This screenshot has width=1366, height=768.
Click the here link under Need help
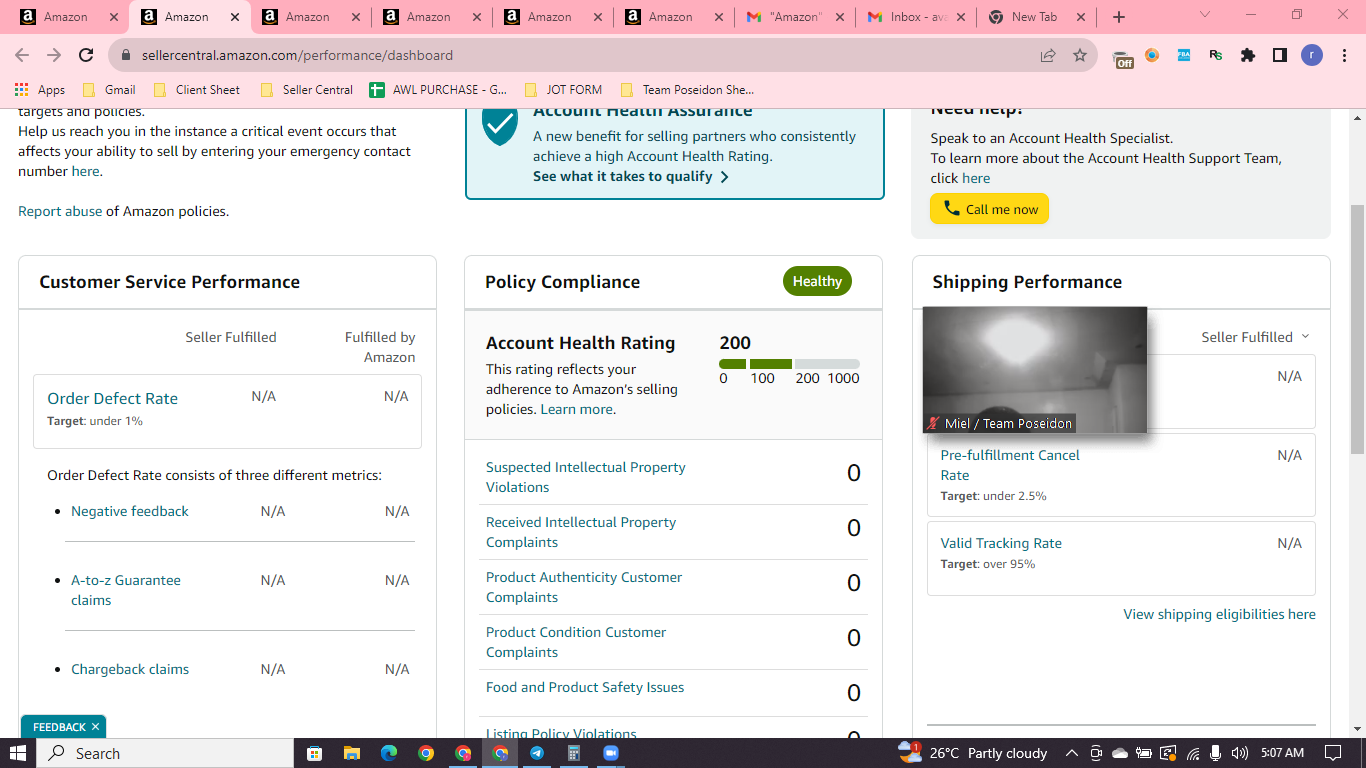[976, 178]
